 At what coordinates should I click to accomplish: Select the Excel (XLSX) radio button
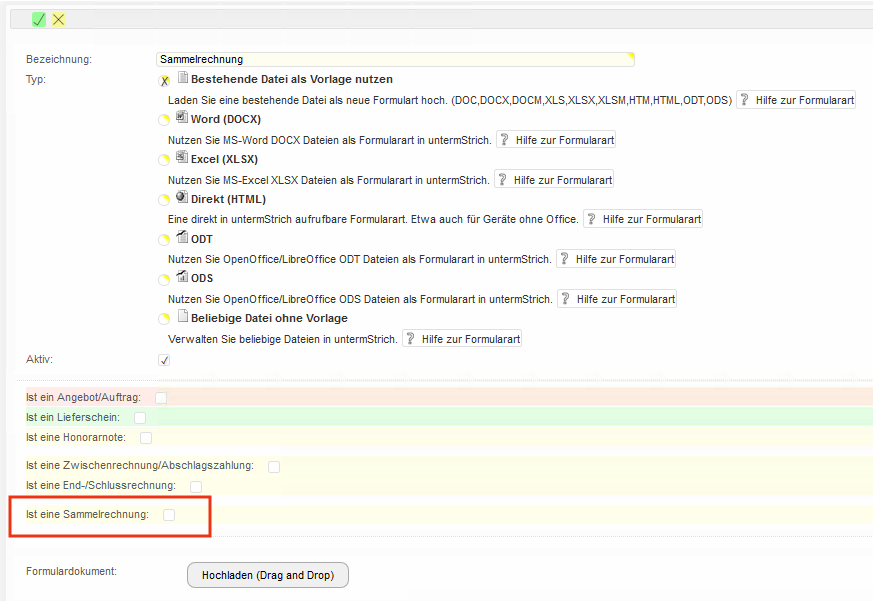[164, 160]
